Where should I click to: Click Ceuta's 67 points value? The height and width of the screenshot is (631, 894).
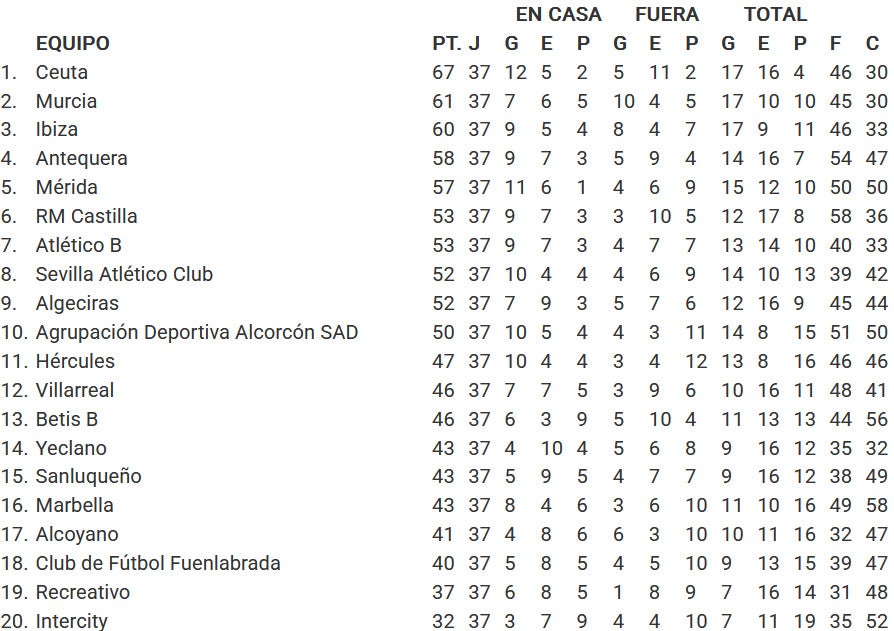[x=443, y=72]
